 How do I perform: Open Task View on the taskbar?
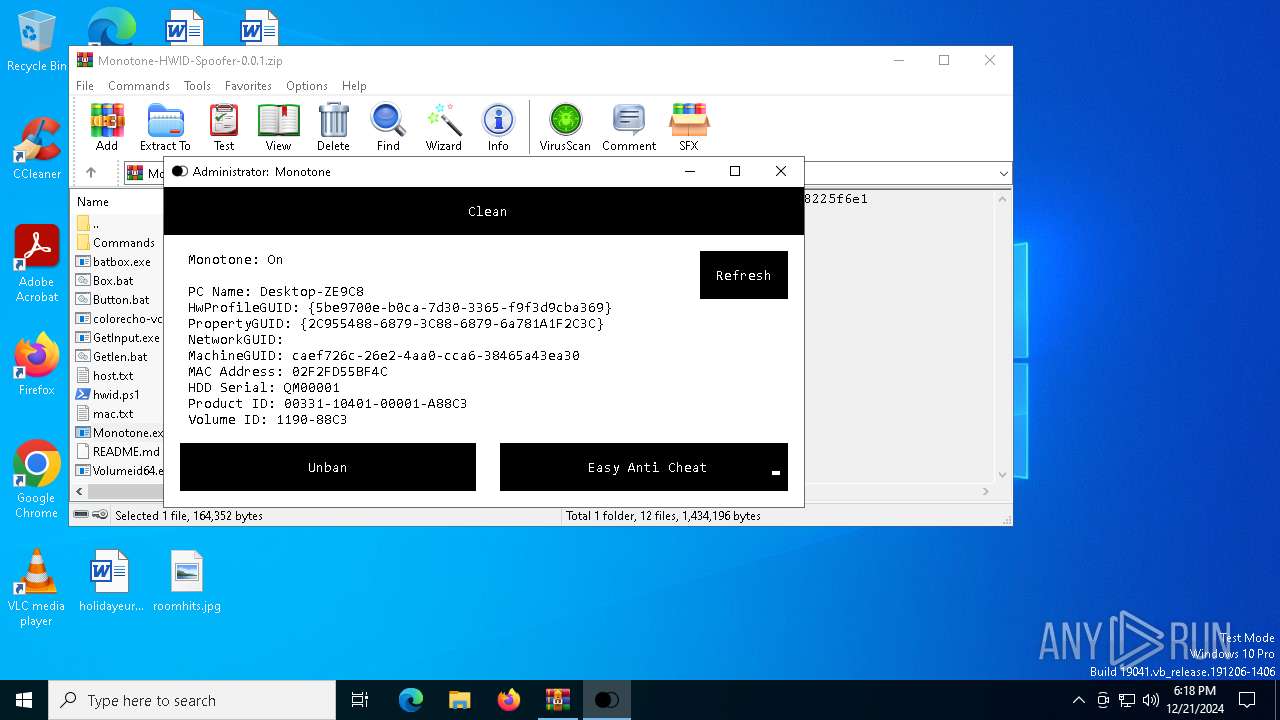click(x=360, y=700)
